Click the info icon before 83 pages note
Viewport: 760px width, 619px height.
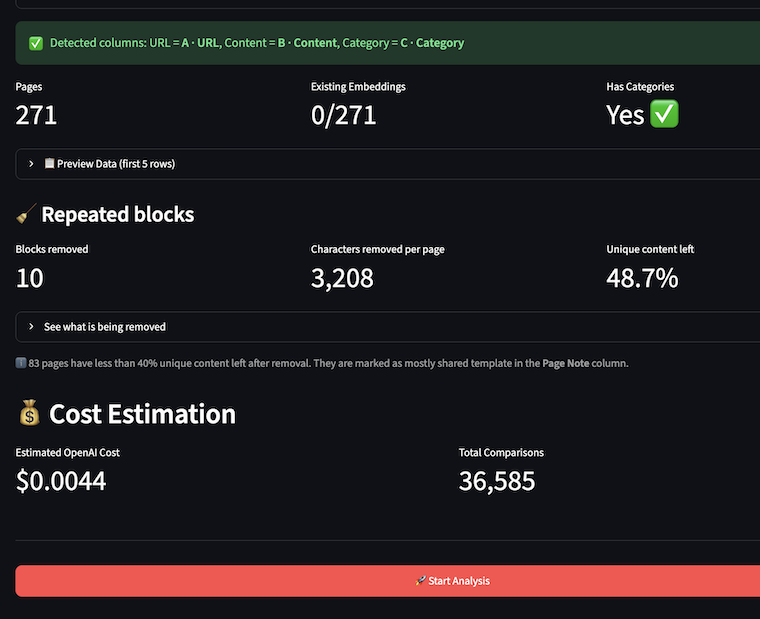point(21,363)
